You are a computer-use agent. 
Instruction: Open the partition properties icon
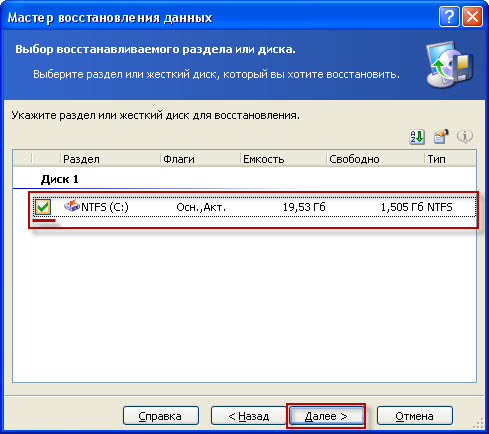[441, 136]
